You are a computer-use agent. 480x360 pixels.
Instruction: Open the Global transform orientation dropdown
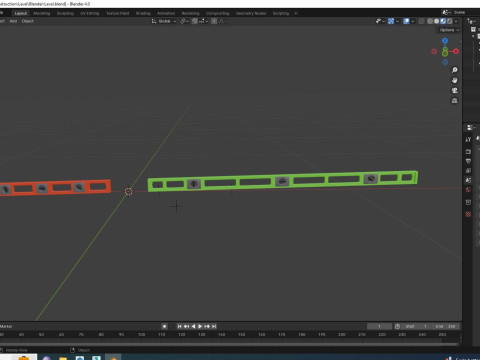coord(164,21)
